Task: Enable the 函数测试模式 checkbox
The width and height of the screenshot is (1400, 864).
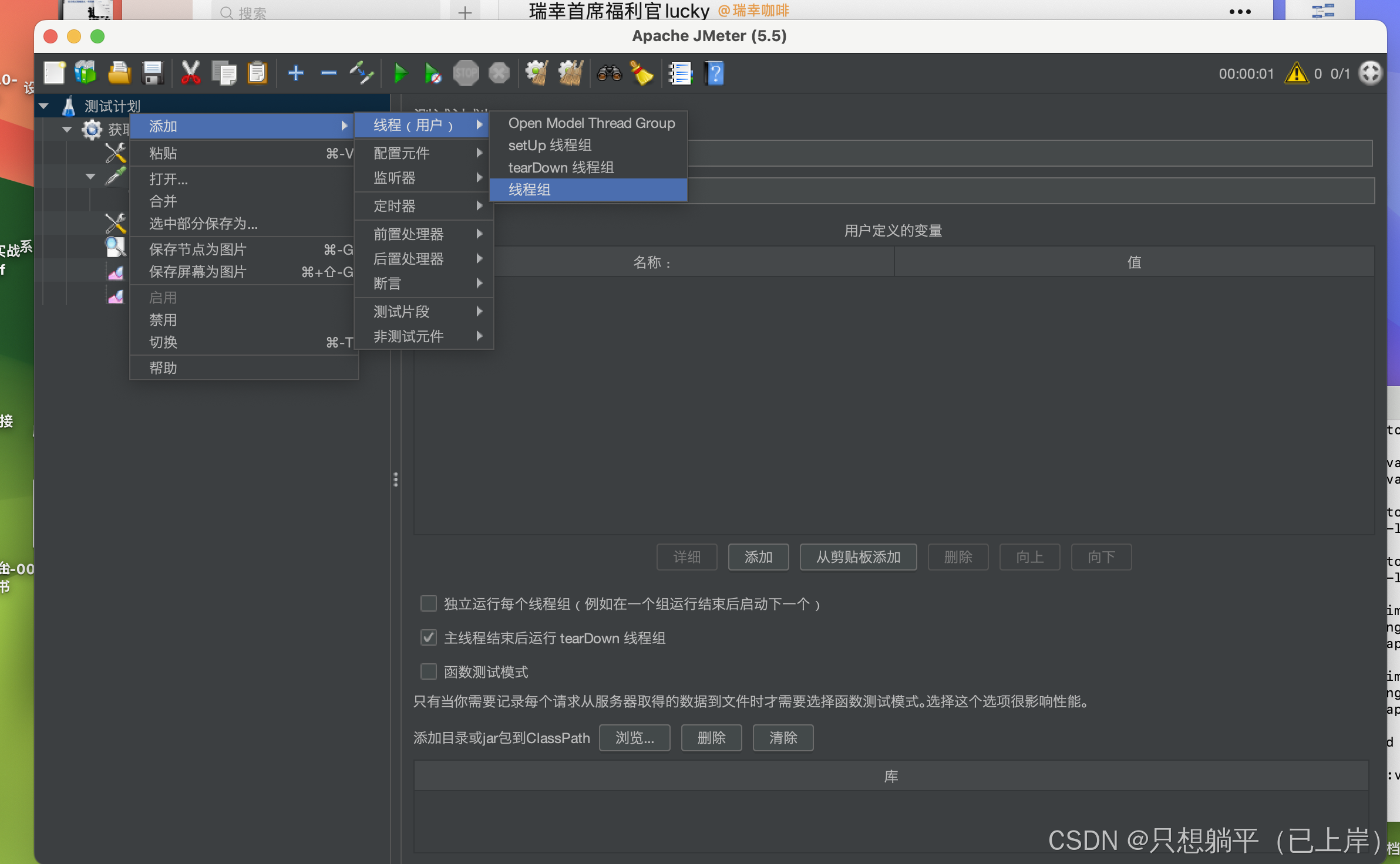Action: [x=429, y=671]
